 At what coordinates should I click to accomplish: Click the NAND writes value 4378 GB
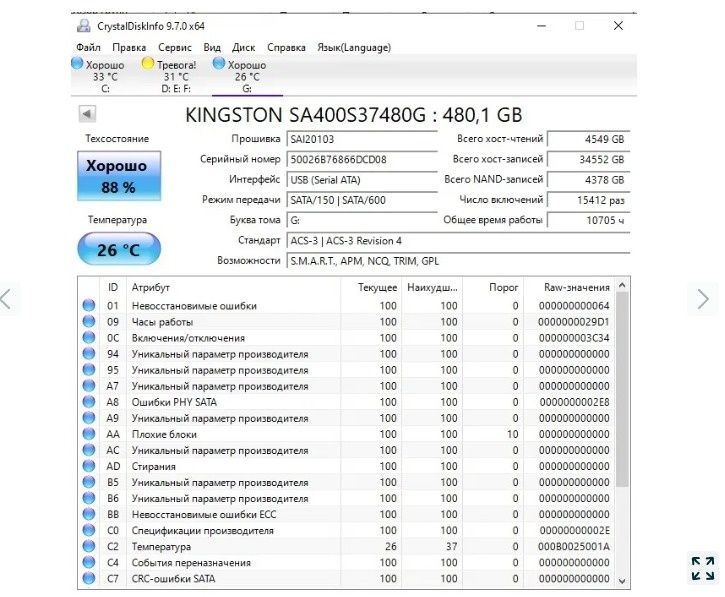pos(588,180)
